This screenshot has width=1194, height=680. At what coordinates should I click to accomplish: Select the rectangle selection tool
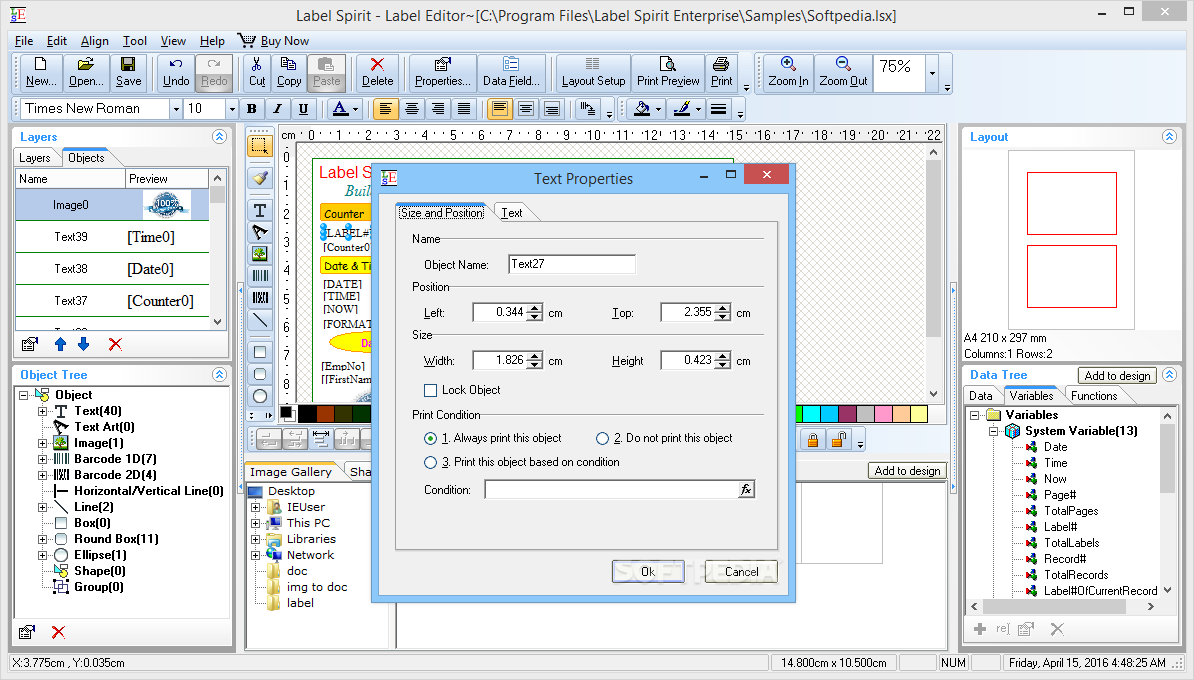(x=260, y=145)
